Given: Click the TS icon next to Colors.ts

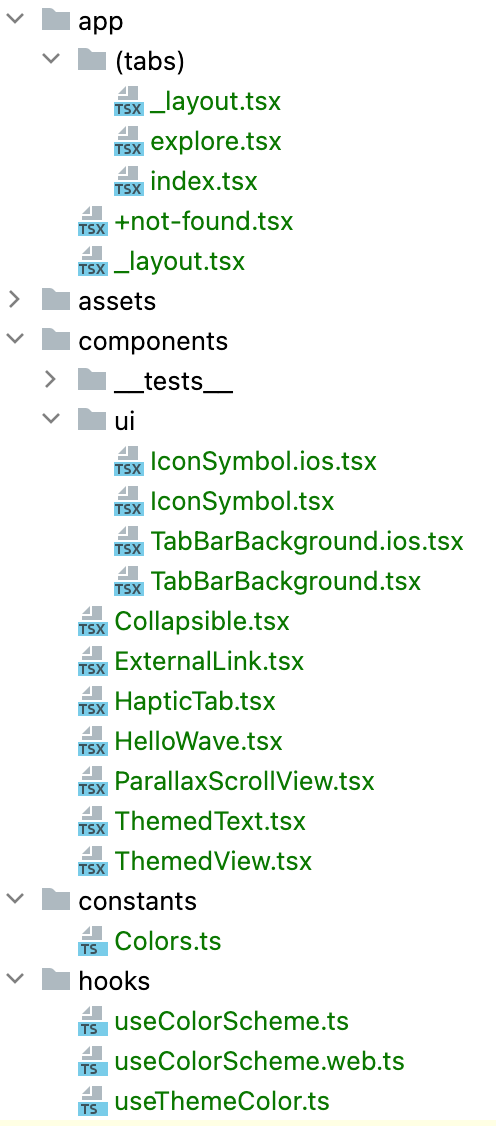Looking at the screenshot, I should coord(93,940).
